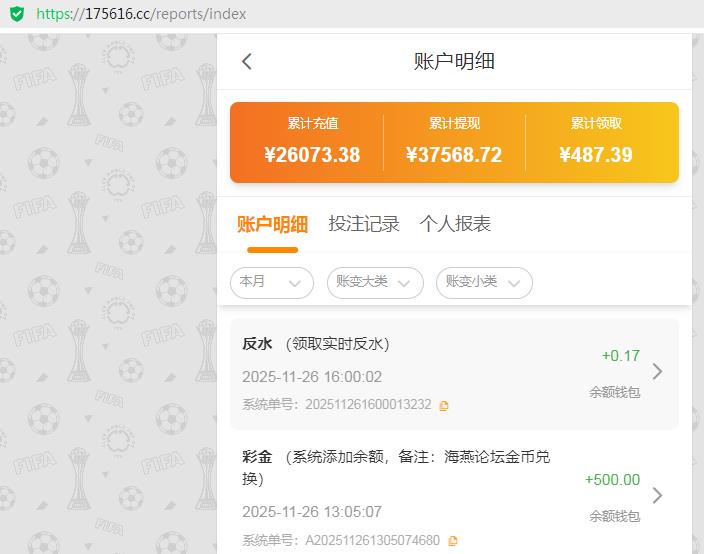The image size is (704, 554).
Task: Click the green shield security icon
Action: 17,14
